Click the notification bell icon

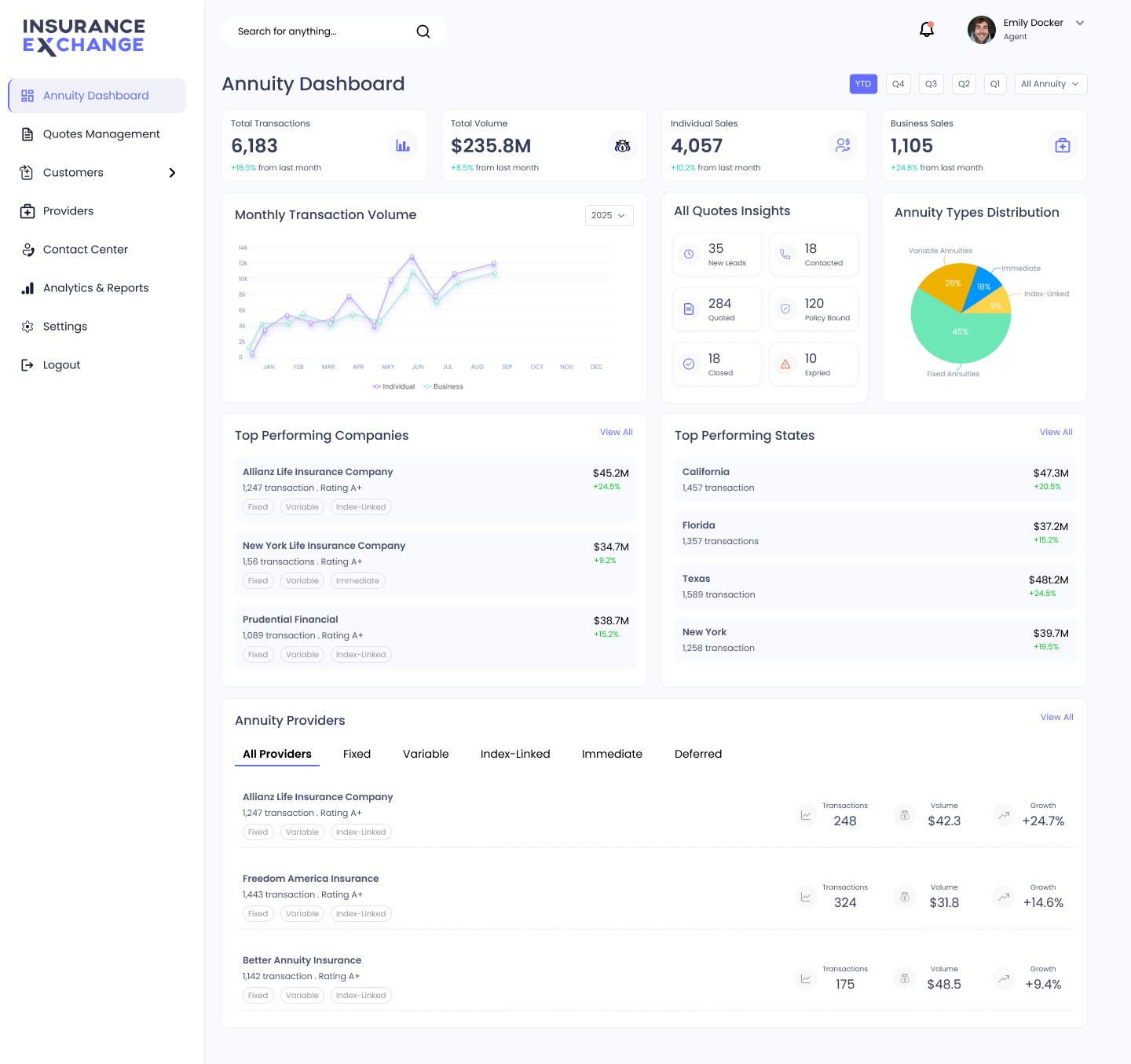click(x=927, y=30)
